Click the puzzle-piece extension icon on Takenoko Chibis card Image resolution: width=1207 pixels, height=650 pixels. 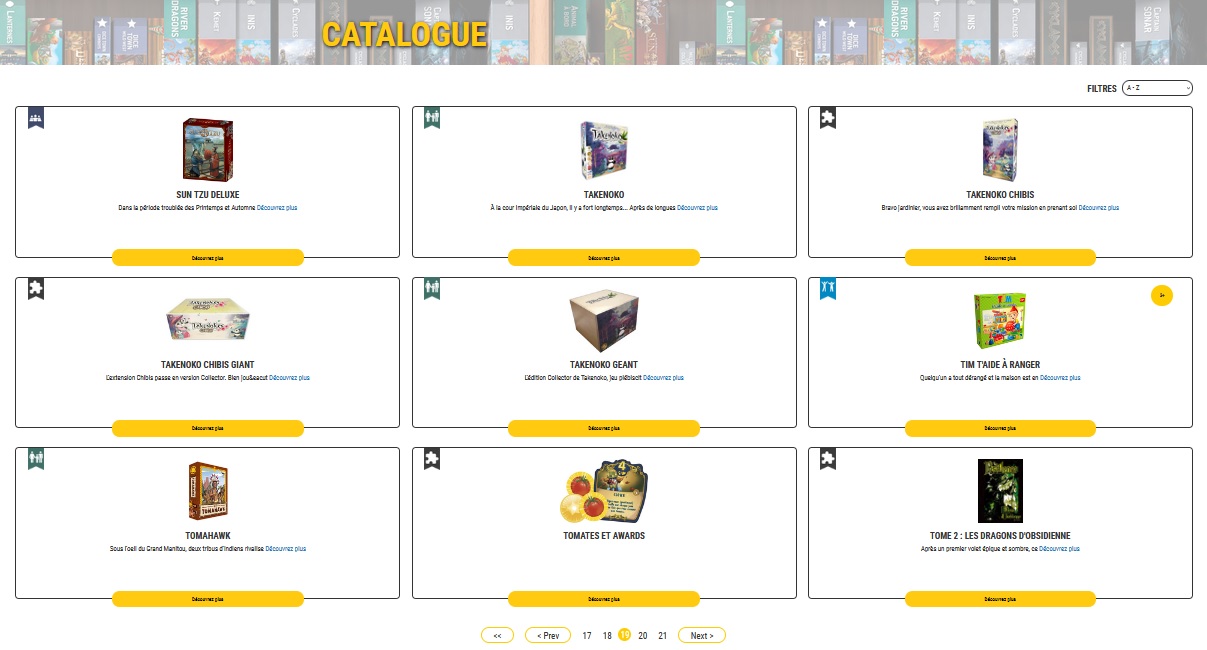coord(828,117)
